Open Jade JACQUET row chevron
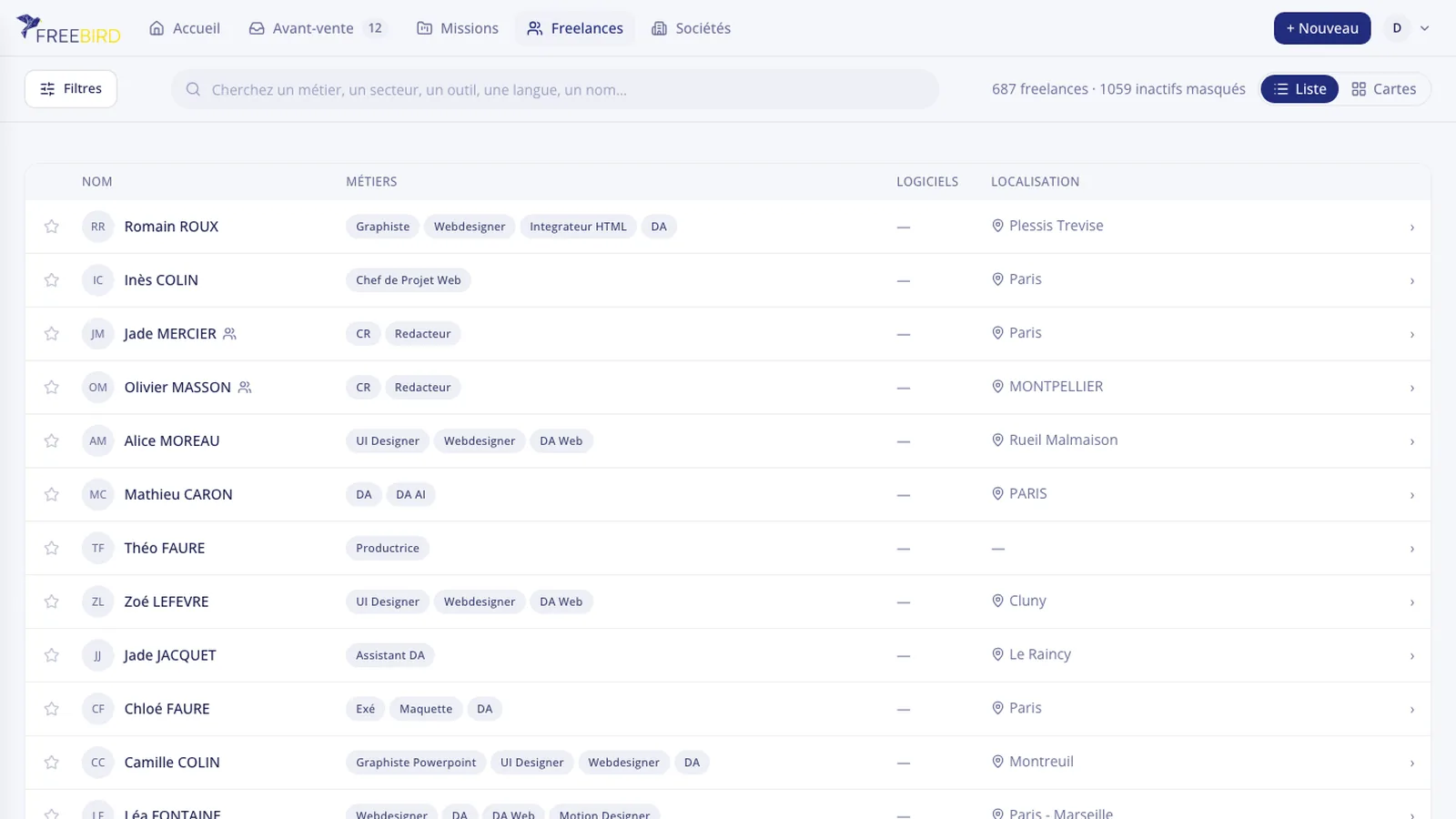Image resolution: width=1456 pixels, height=819 pixels. [1411, 657]
